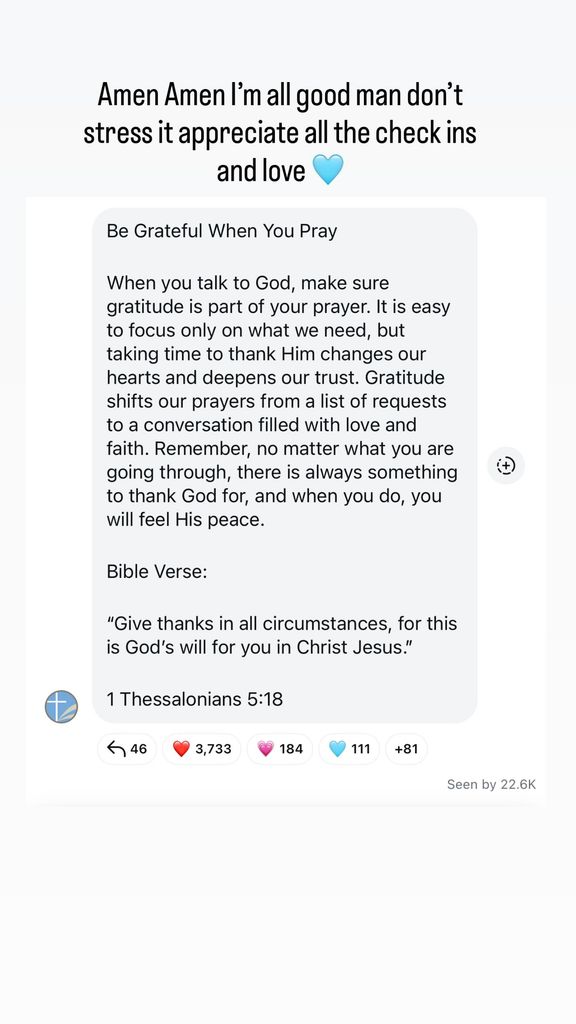
Task: Tap the red heart reaction icon
Action: 181,748
